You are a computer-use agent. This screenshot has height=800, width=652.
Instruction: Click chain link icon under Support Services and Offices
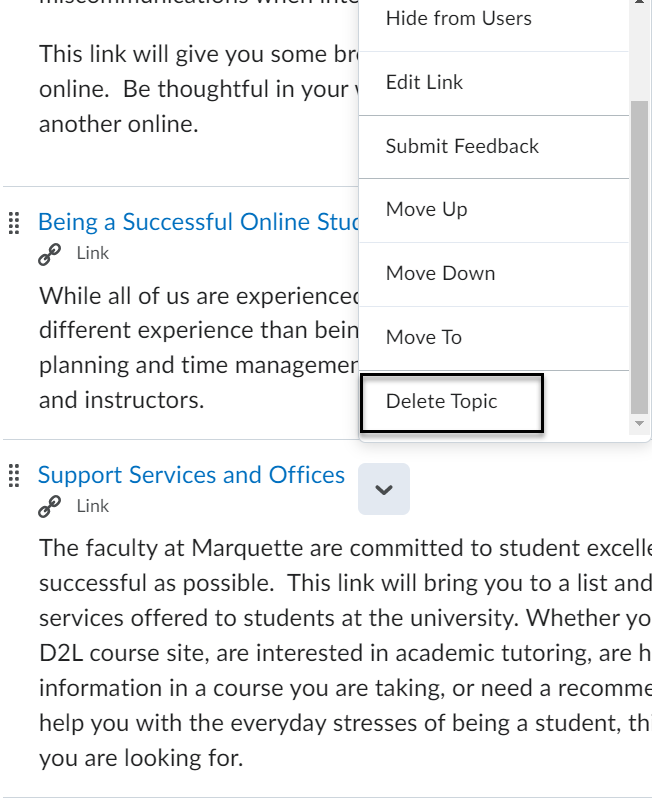click(49, 508)
